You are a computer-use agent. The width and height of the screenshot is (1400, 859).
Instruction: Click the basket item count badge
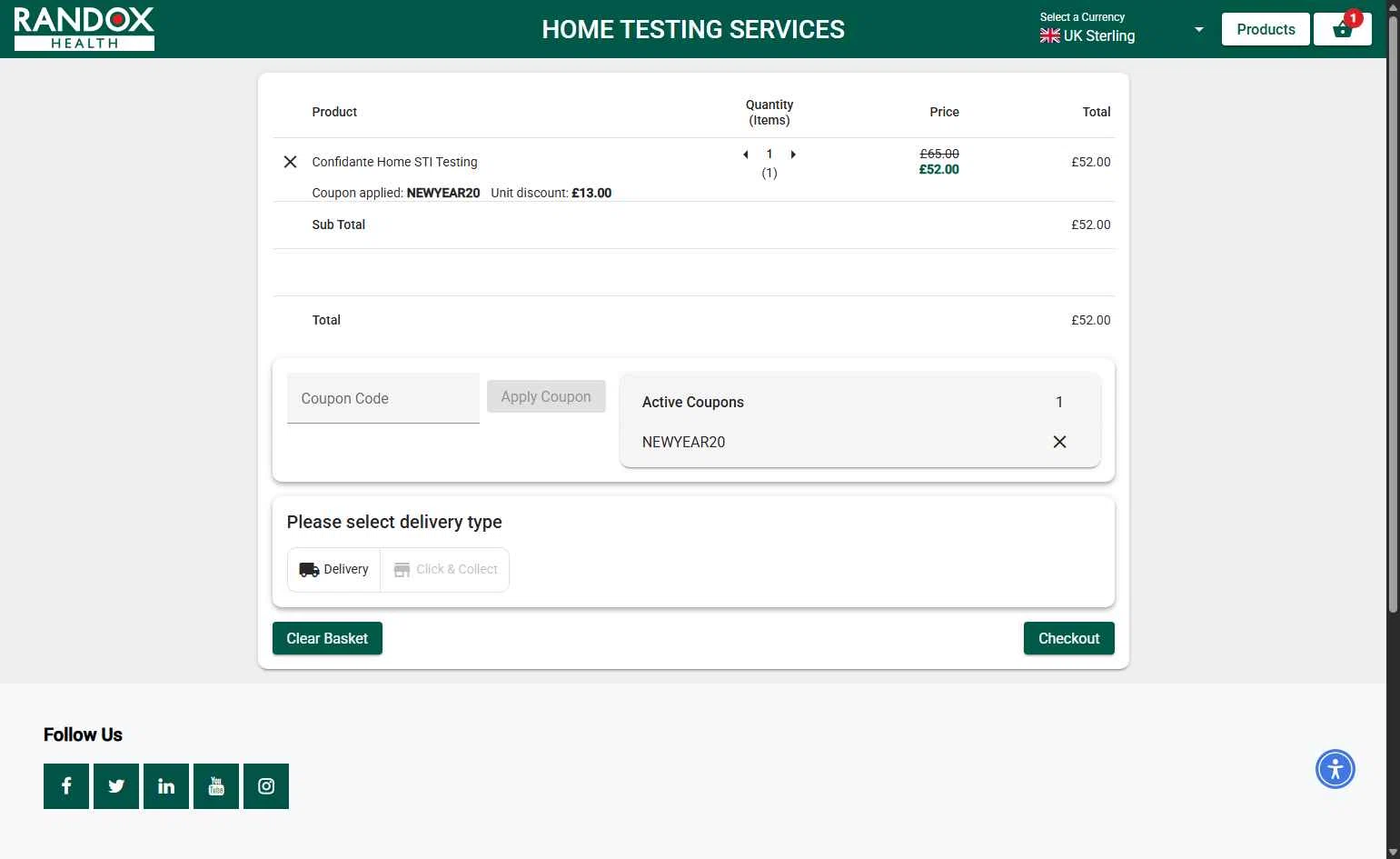1353,18
